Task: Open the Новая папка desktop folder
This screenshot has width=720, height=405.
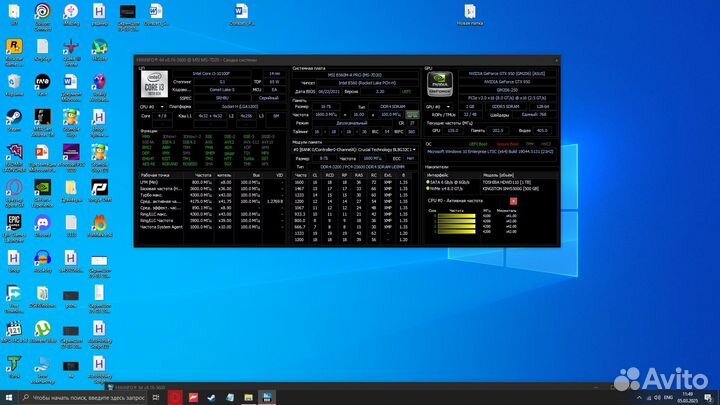Action: tap(469, 12)
